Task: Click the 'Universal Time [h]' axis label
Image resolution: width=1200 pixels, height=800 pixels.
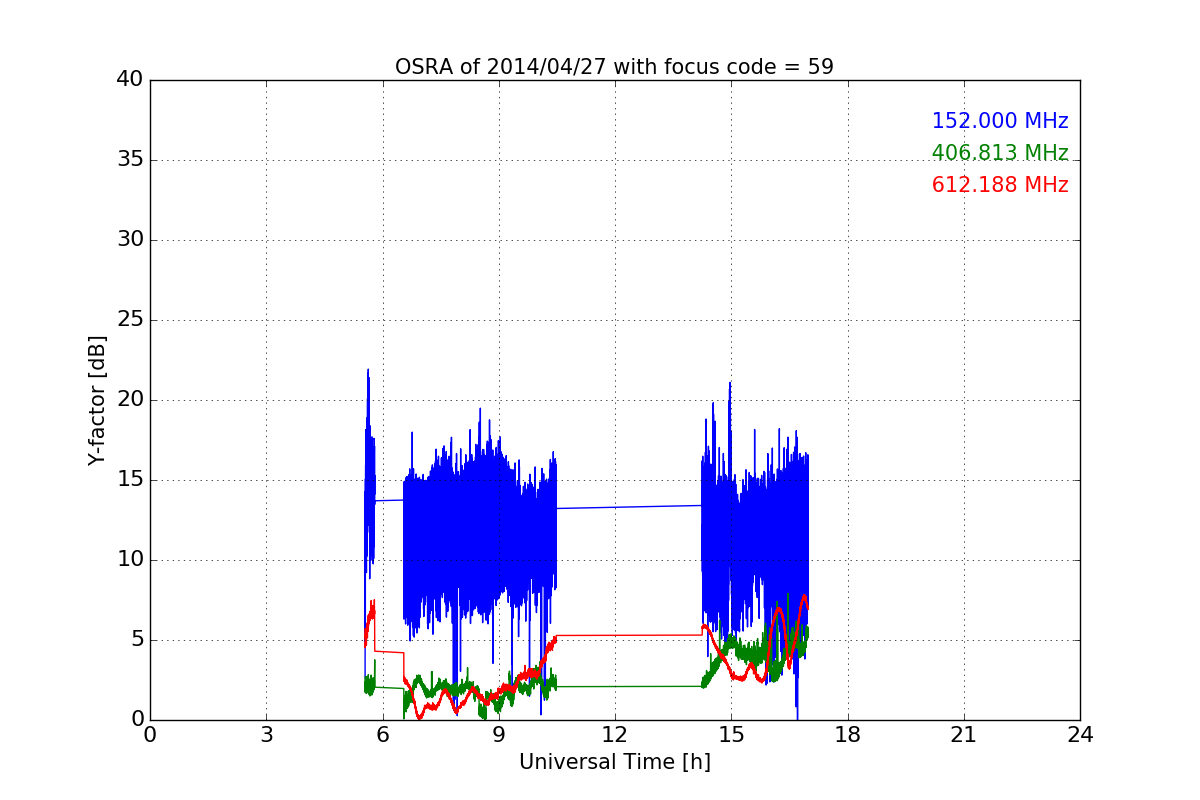Action: pyautogui.click(x=614, y=762)
